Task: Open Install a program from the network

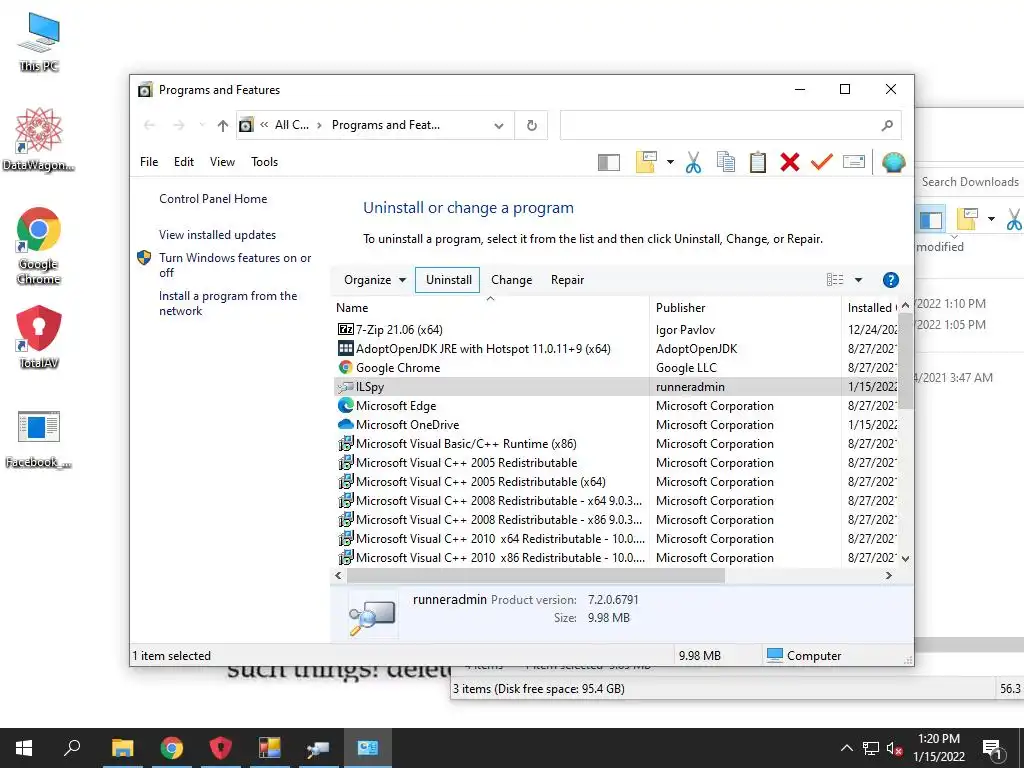Action: [x=228, y=304]
